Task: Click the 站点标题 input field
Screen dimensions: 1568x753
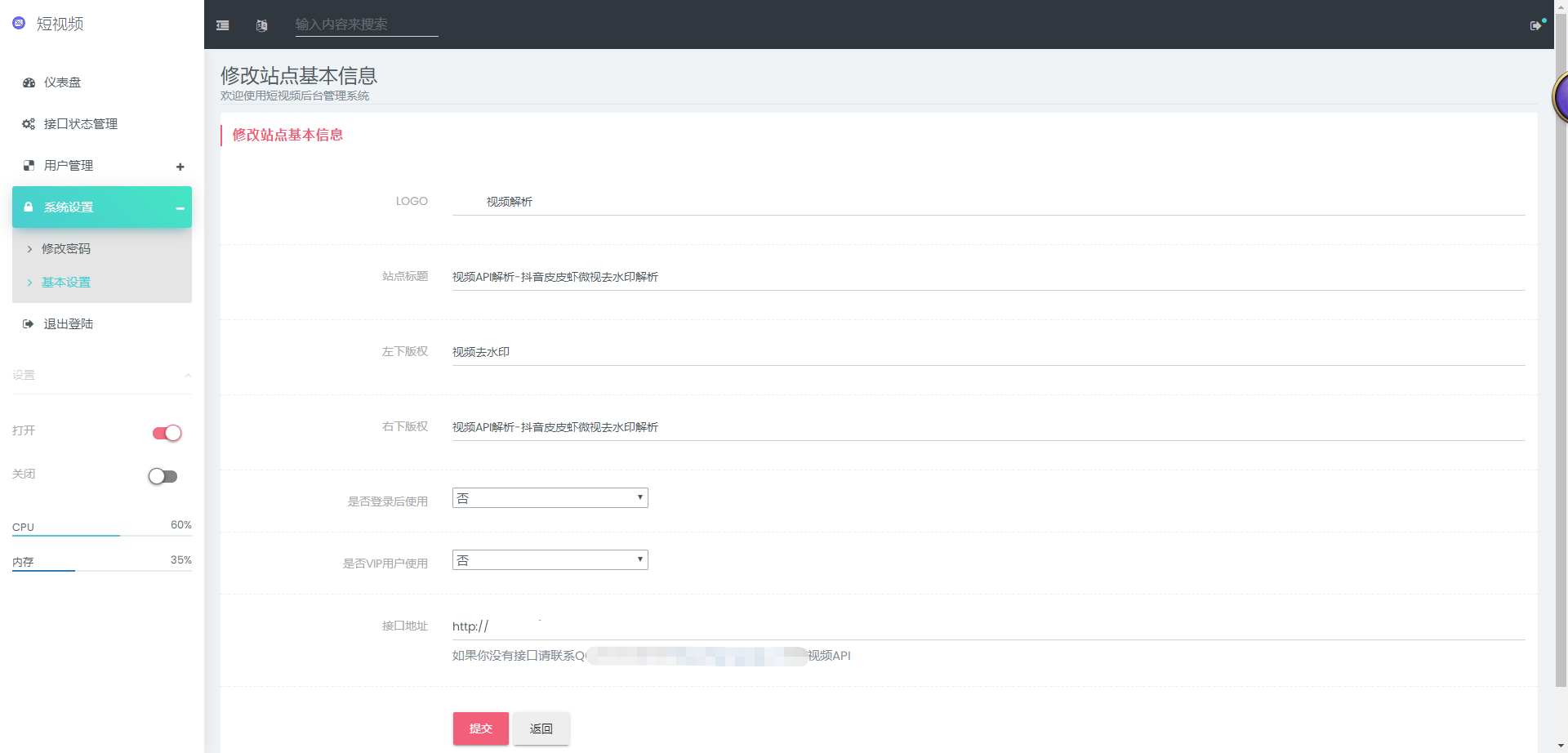Action: pos(987,277)
